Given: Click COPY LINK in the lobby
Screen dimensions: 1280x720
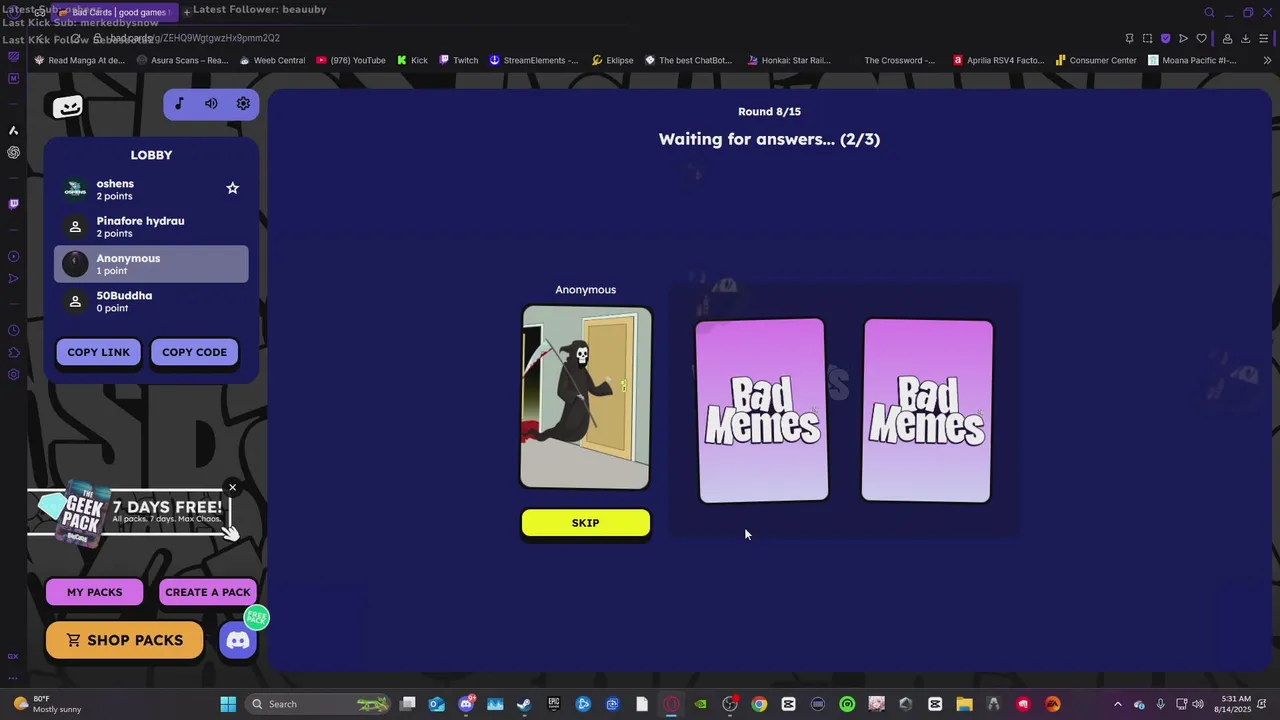Looking at the screenshot, I should tap(99, 352).
